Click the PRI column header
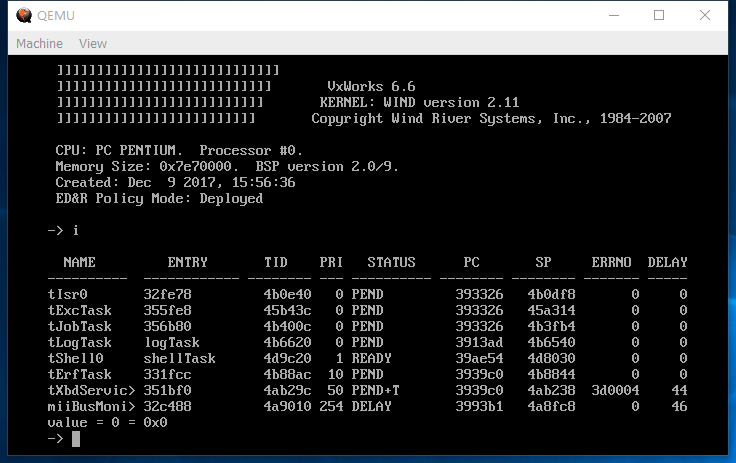Image resolution: width=736 pixels, height=463 pixels. point(331,262)
